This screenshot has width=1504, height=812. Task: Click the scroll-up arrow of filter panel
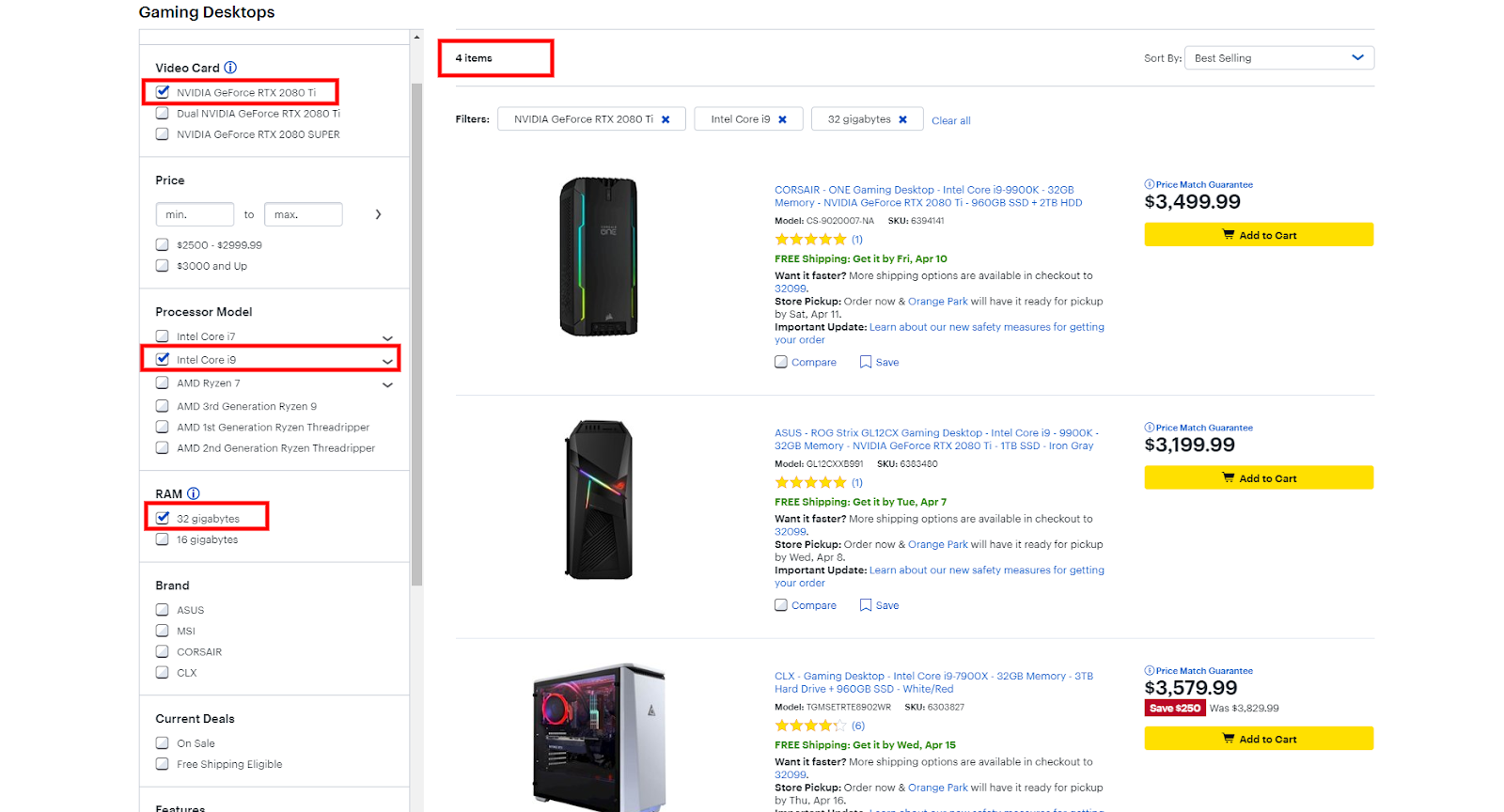pos(416,38)
